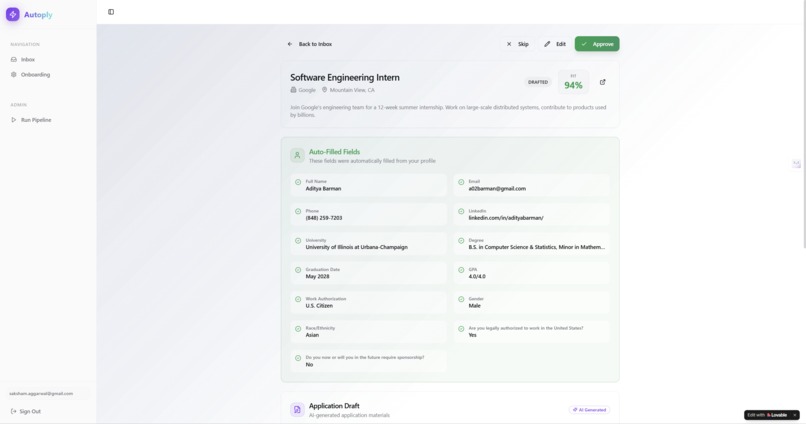Click the check icon beside Full Name

[x=298, y=182]
